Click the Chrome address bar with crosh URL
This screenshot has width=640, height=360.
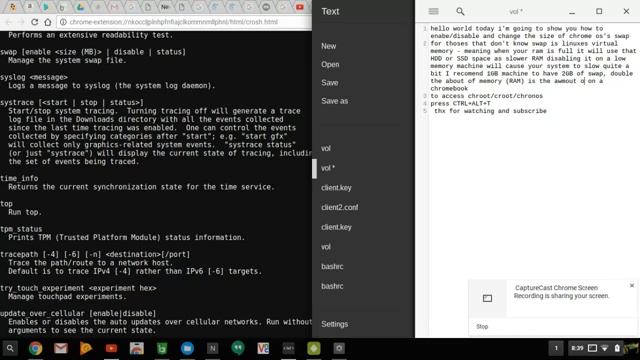pyautogui.click(x=184, y=22)
